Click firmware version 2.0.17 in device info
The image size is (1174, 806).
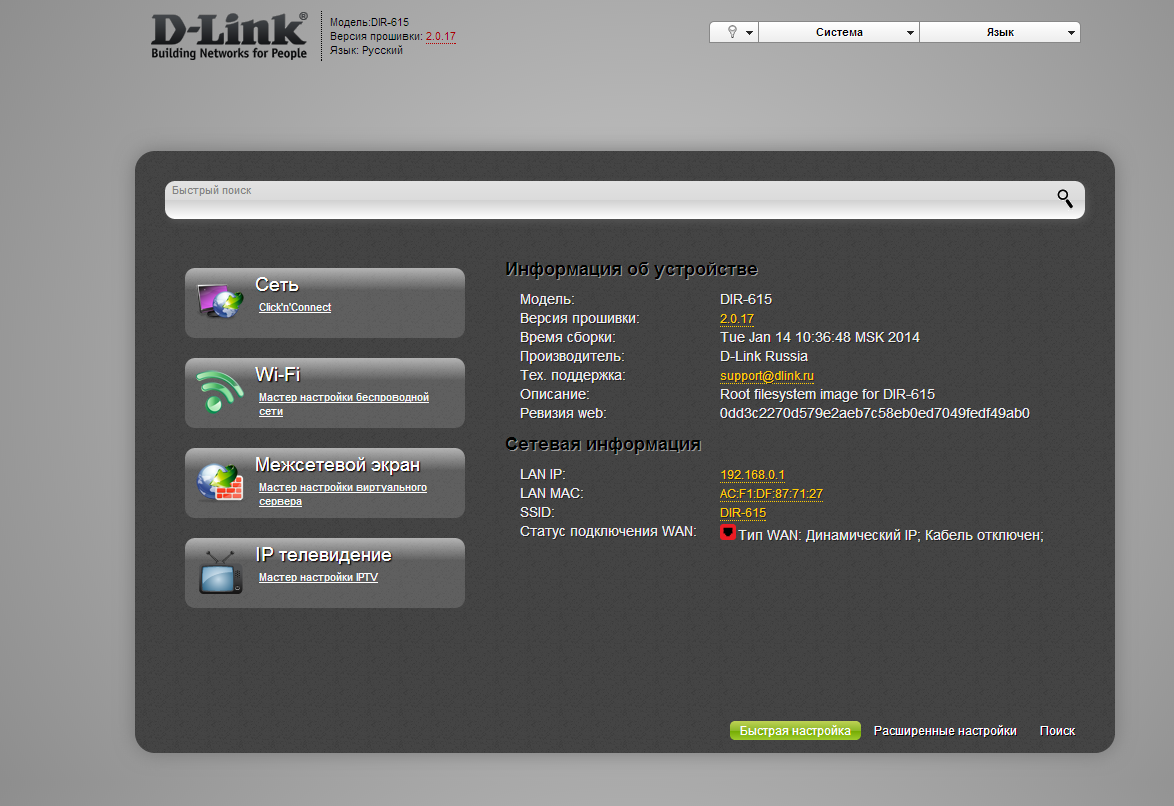click(x=737, y=318)
